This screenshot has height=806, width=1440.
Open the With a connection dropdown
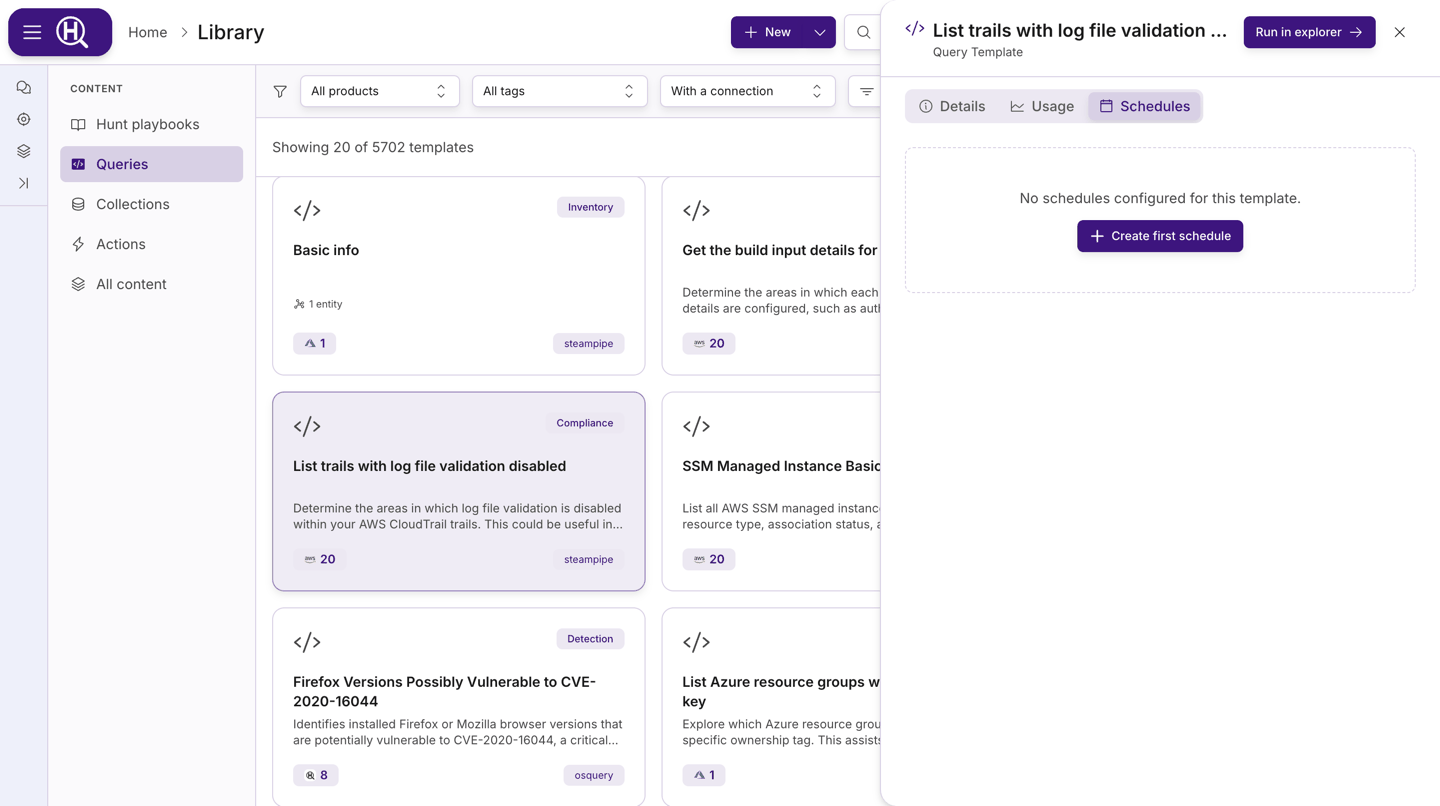tap(747, 91)
